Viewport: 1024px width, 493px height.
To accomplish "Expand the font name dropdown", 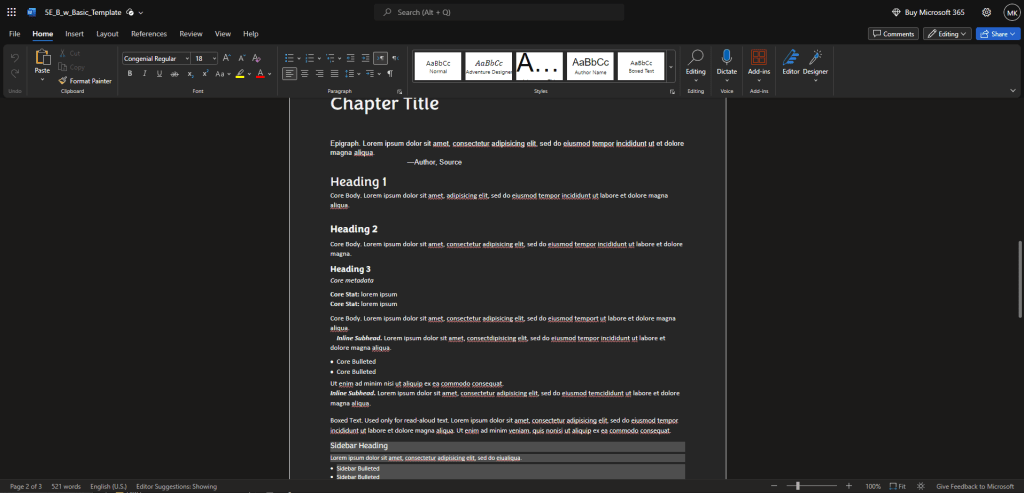I will [186, 58].
